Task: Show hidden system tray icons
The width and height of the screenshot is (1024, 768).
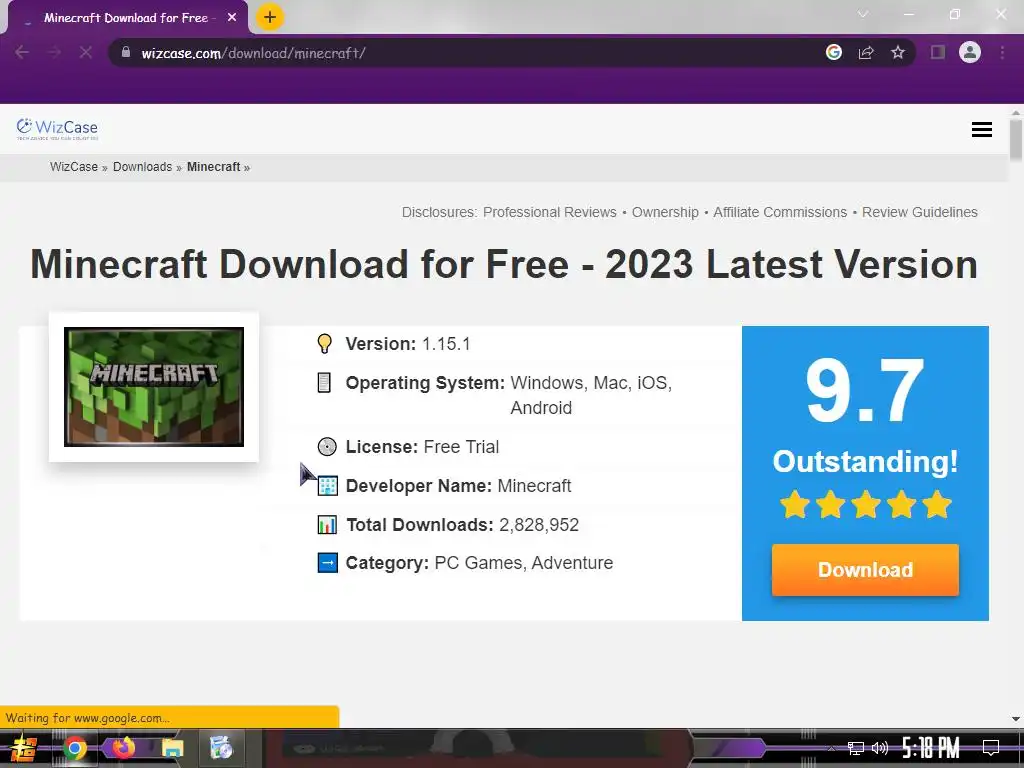Action: [x=831, y=748]
